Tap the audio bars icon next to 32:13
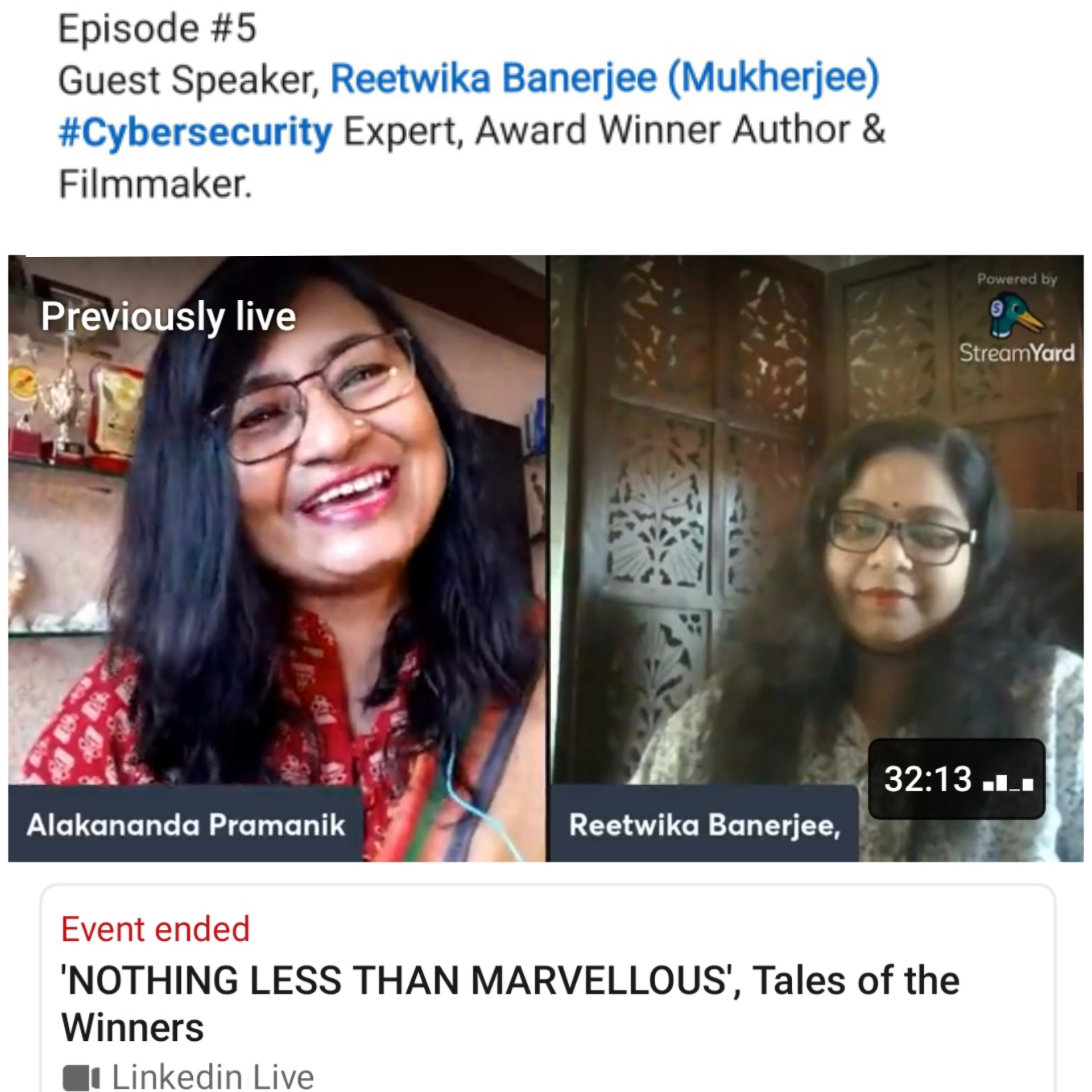The image size is (1092, 1092). 1008,784
